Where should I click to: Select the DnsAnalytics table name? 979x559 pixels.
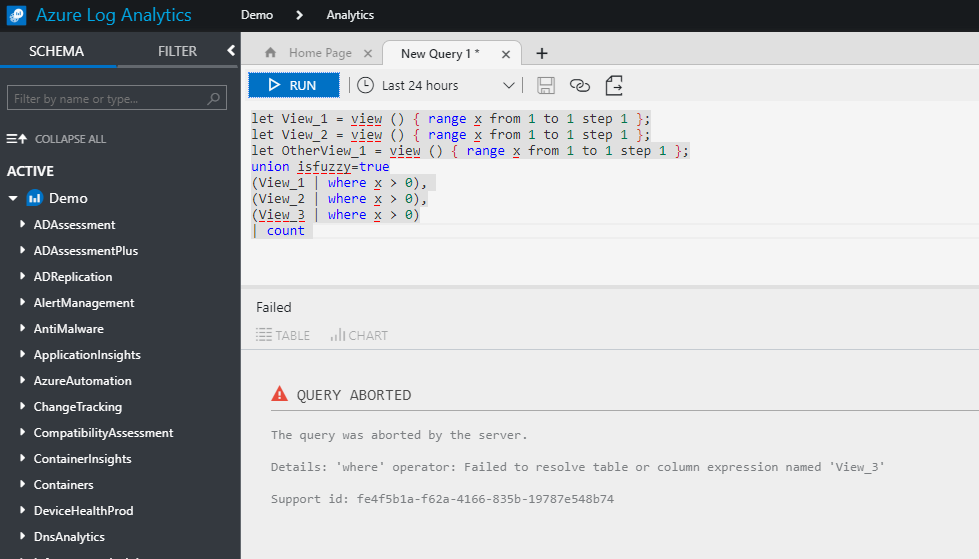pyautogui.click(x=69, y=537)
